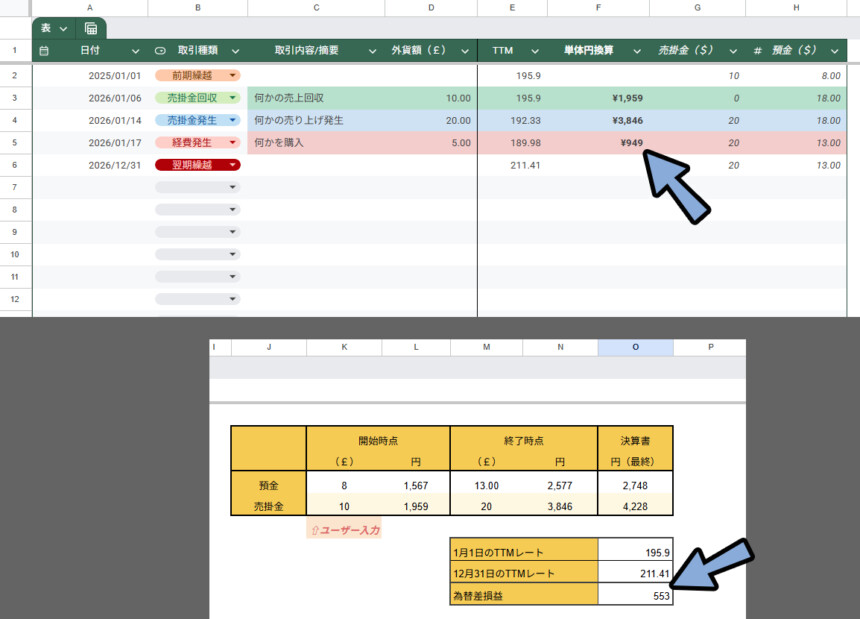Screen dimensions: 860x619
Task: Select column O header in lower sheet
Action: tap(635, 347)
